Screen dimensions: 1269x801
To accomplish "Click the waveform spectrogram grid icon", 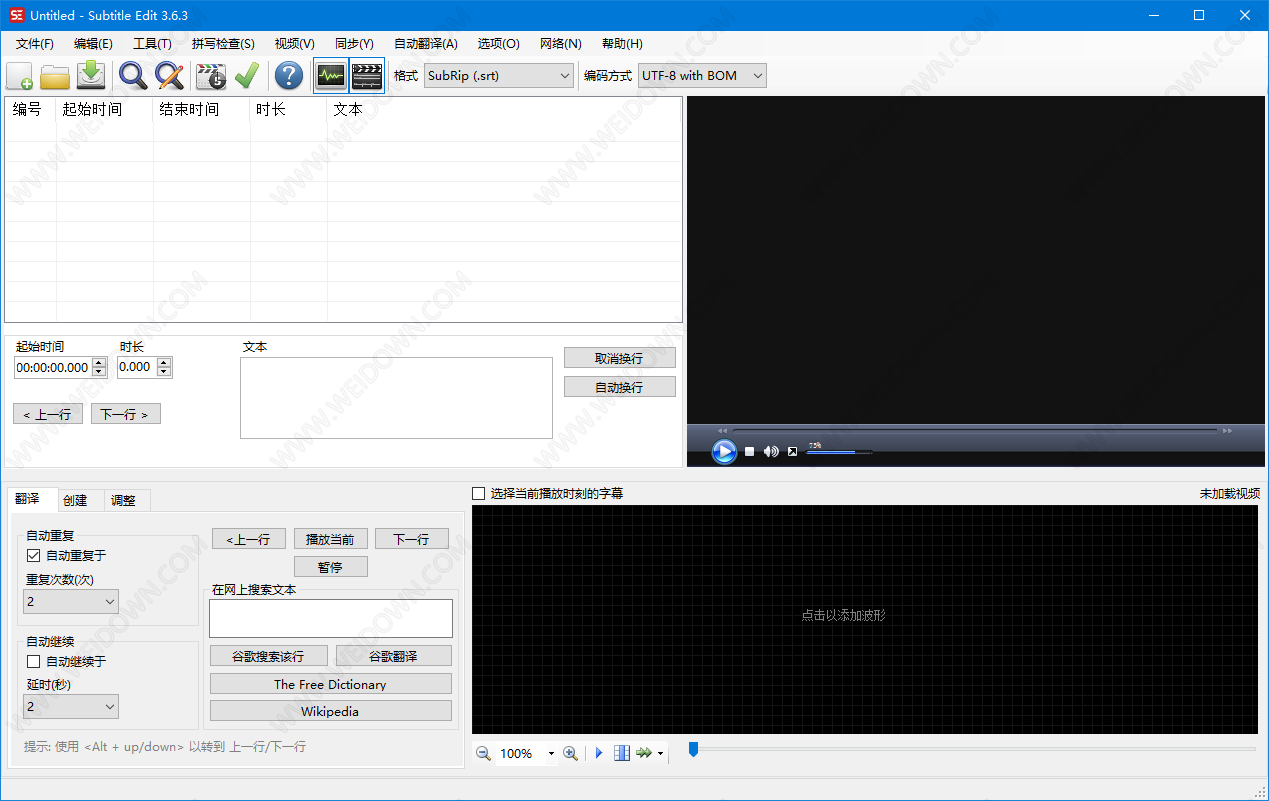I will coord(622,753).
